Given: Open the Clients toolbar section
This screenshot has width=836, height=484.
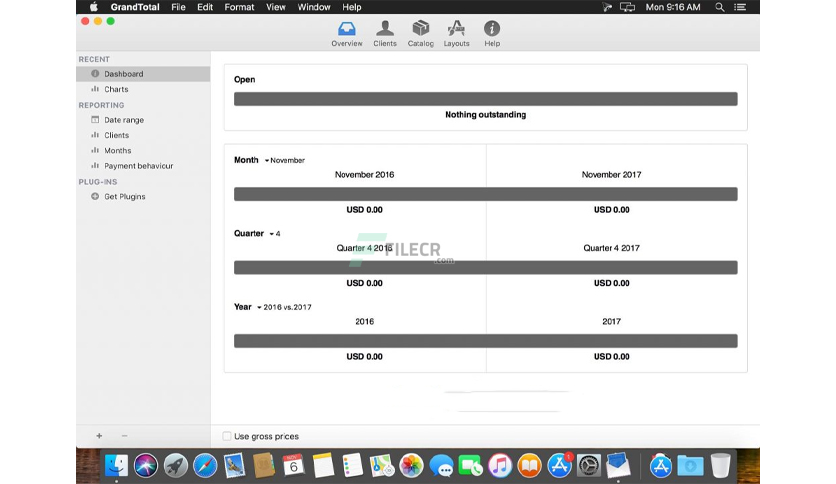Looking at the screenshot, I should [384, 34].
